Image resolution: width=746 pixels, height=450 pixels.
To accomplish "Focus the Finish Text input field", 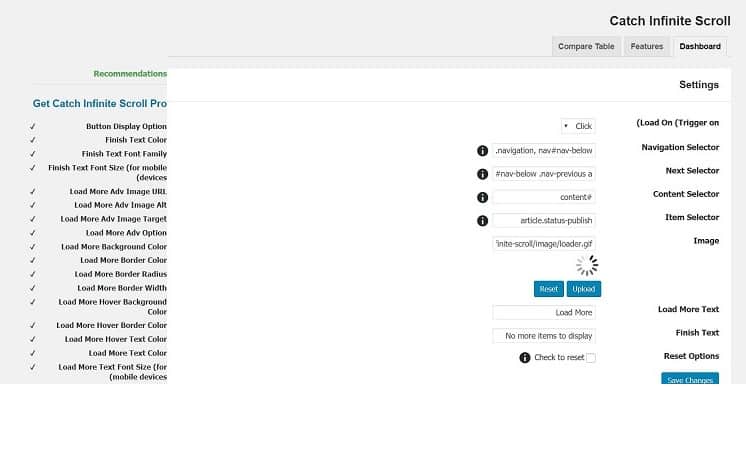I will click(x=544, y=336).
